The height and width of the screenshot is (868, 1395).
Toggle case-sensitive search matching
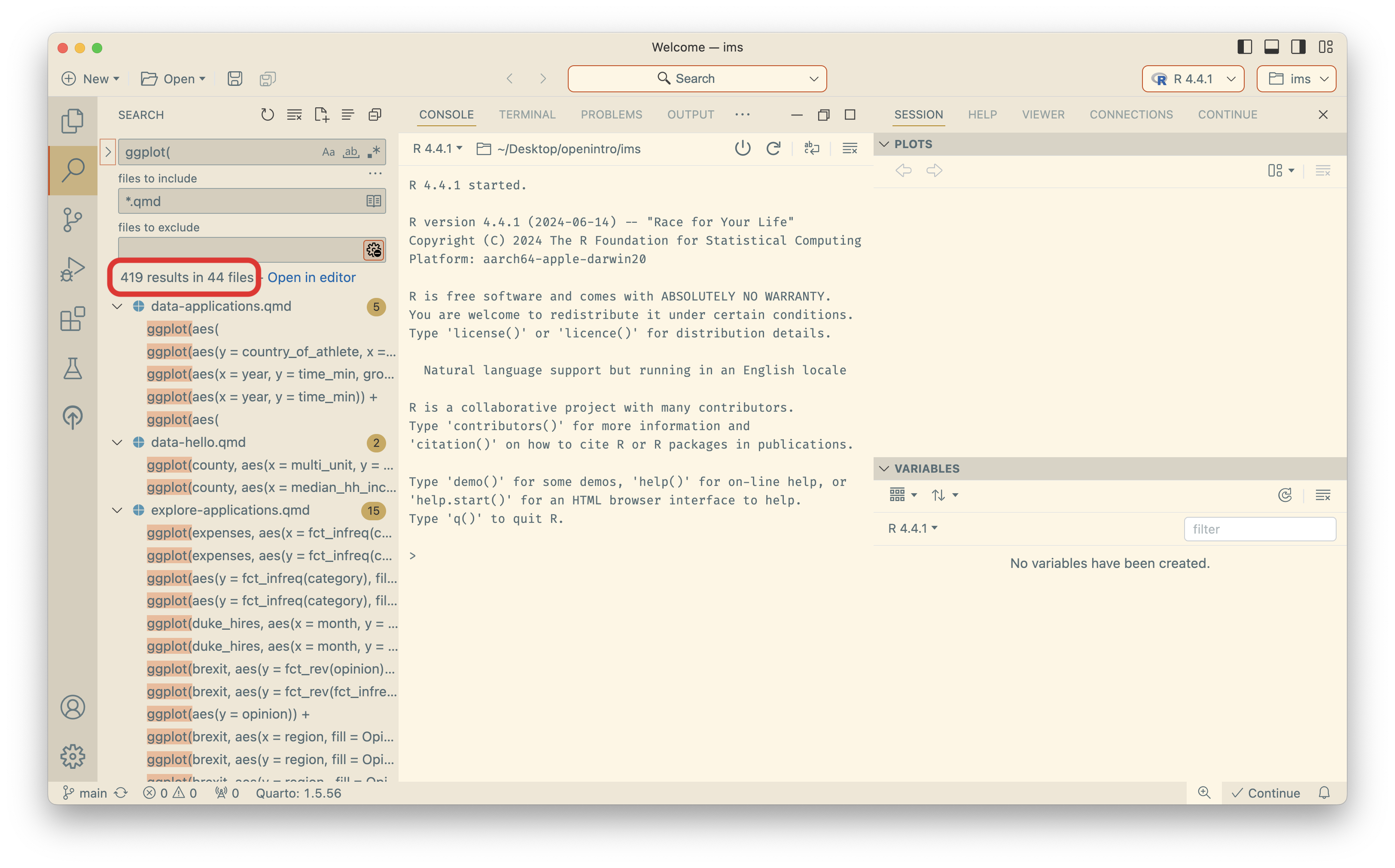point(329,152)
